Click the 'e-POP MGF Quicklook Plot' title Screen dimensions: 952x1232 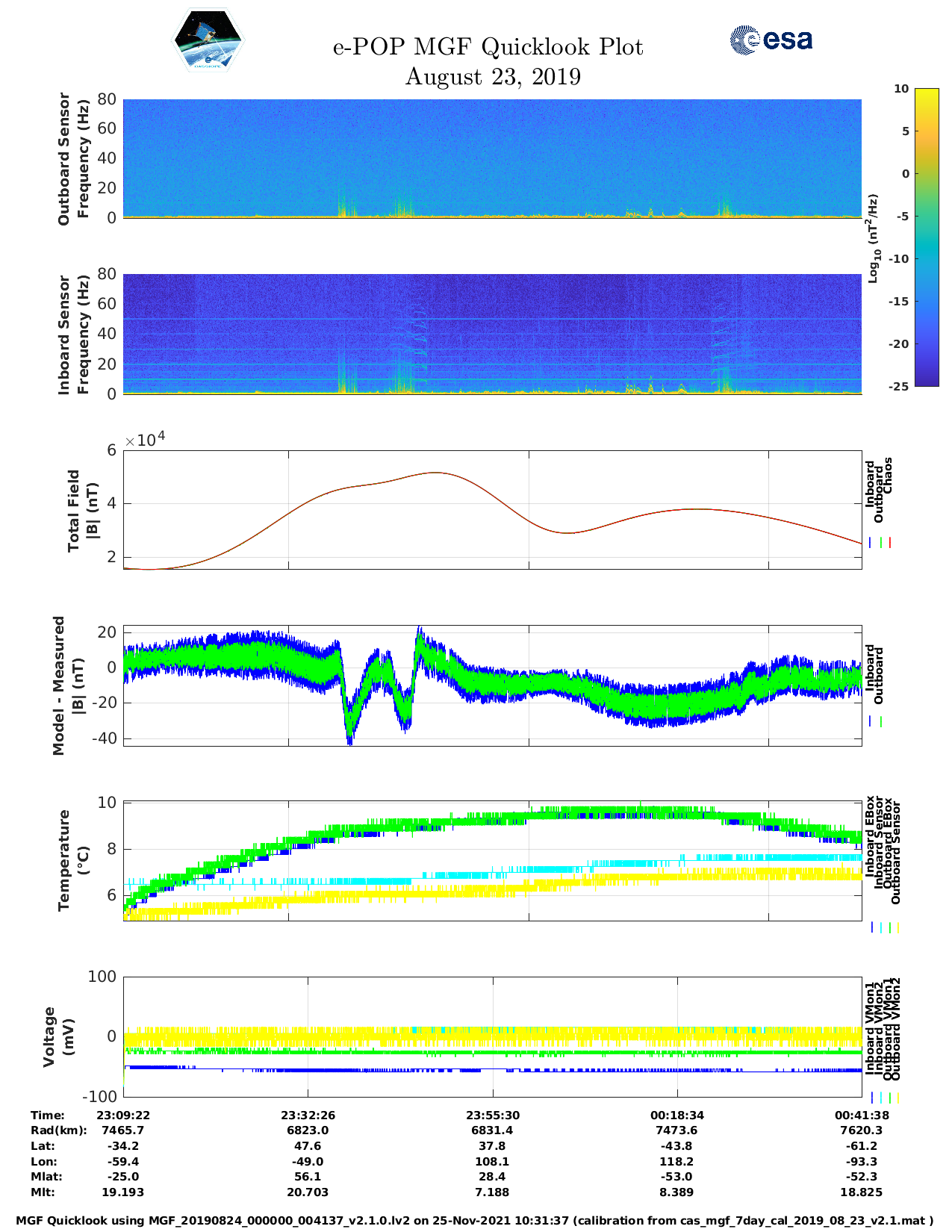[488, 47]
